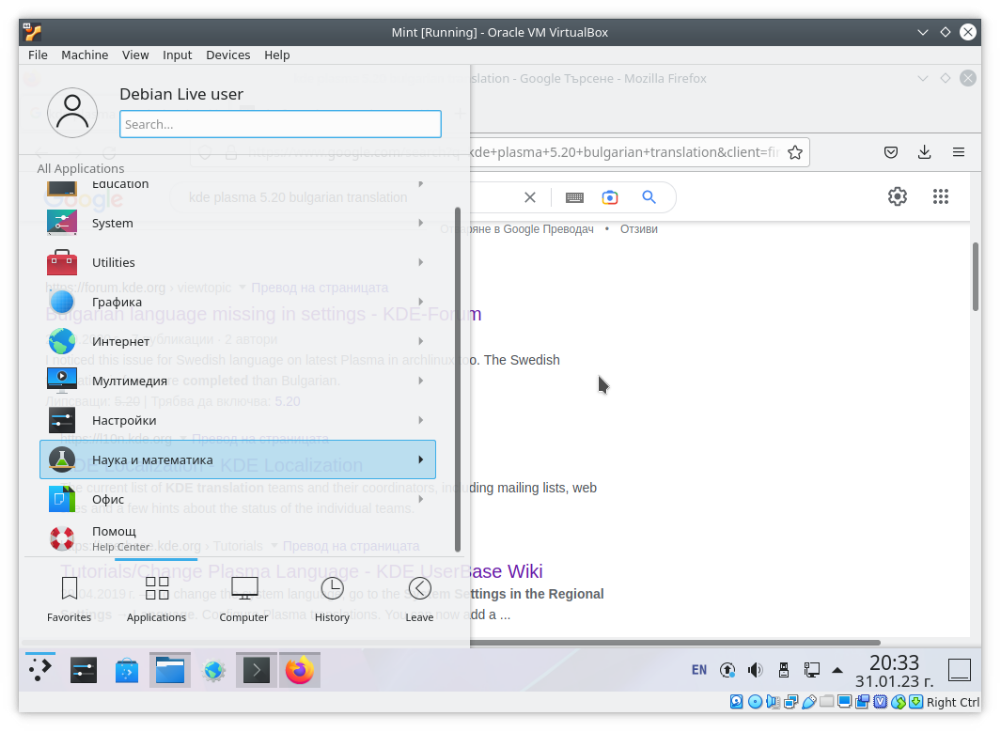Expand arrow next to Интернет

click(x=420, y=341)
